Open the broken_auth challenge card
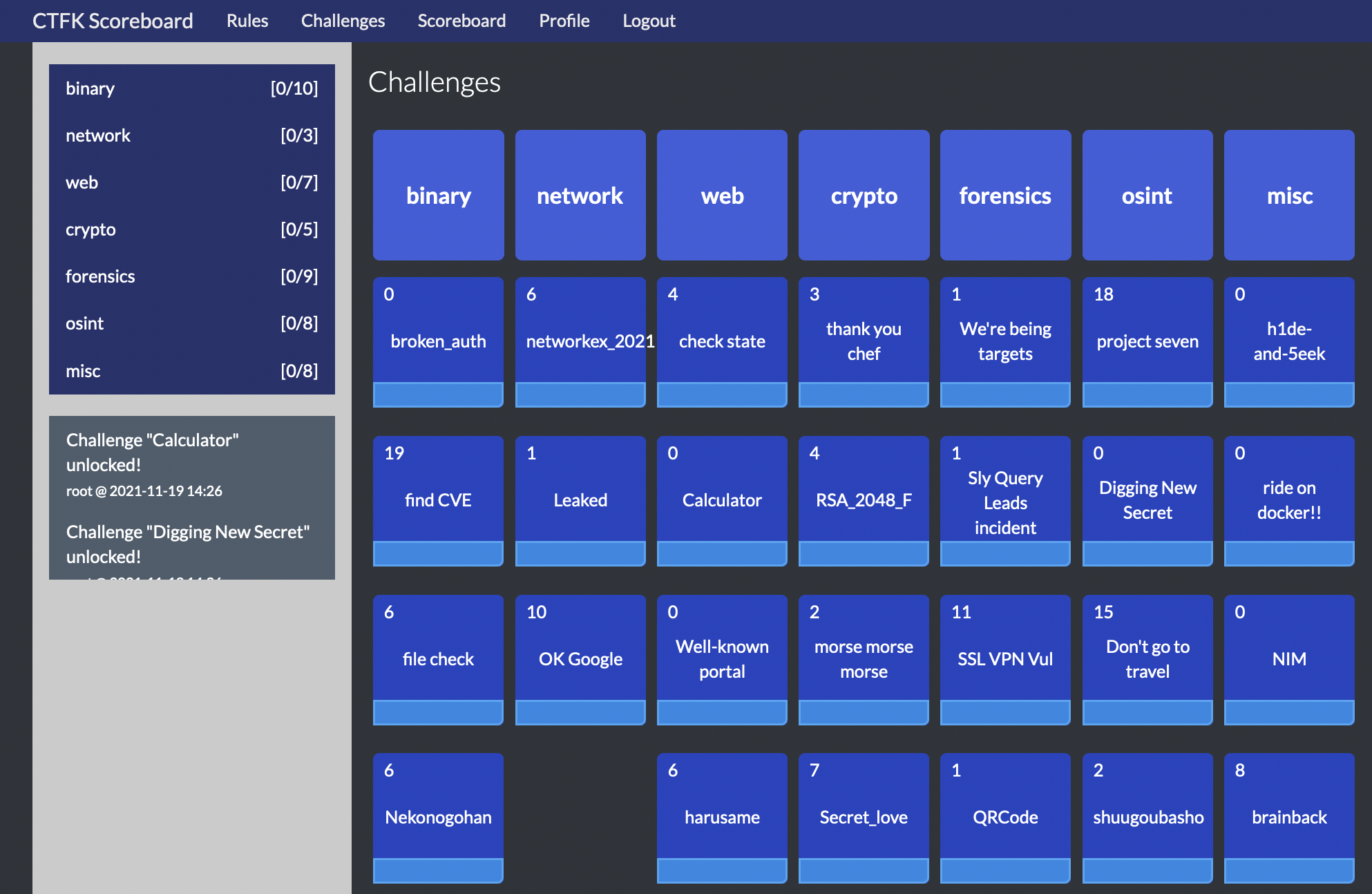 [x=438, y=341]
